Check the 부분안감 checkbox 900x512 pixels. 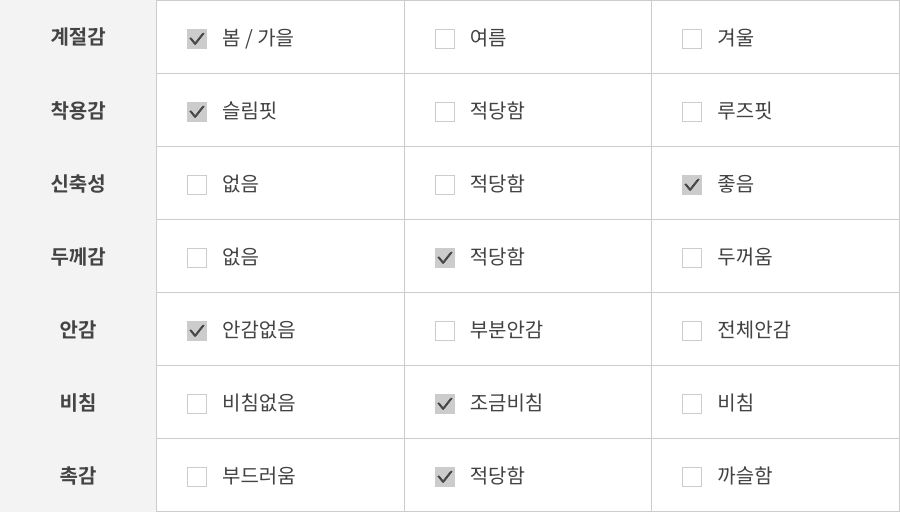tap(445, 331)
